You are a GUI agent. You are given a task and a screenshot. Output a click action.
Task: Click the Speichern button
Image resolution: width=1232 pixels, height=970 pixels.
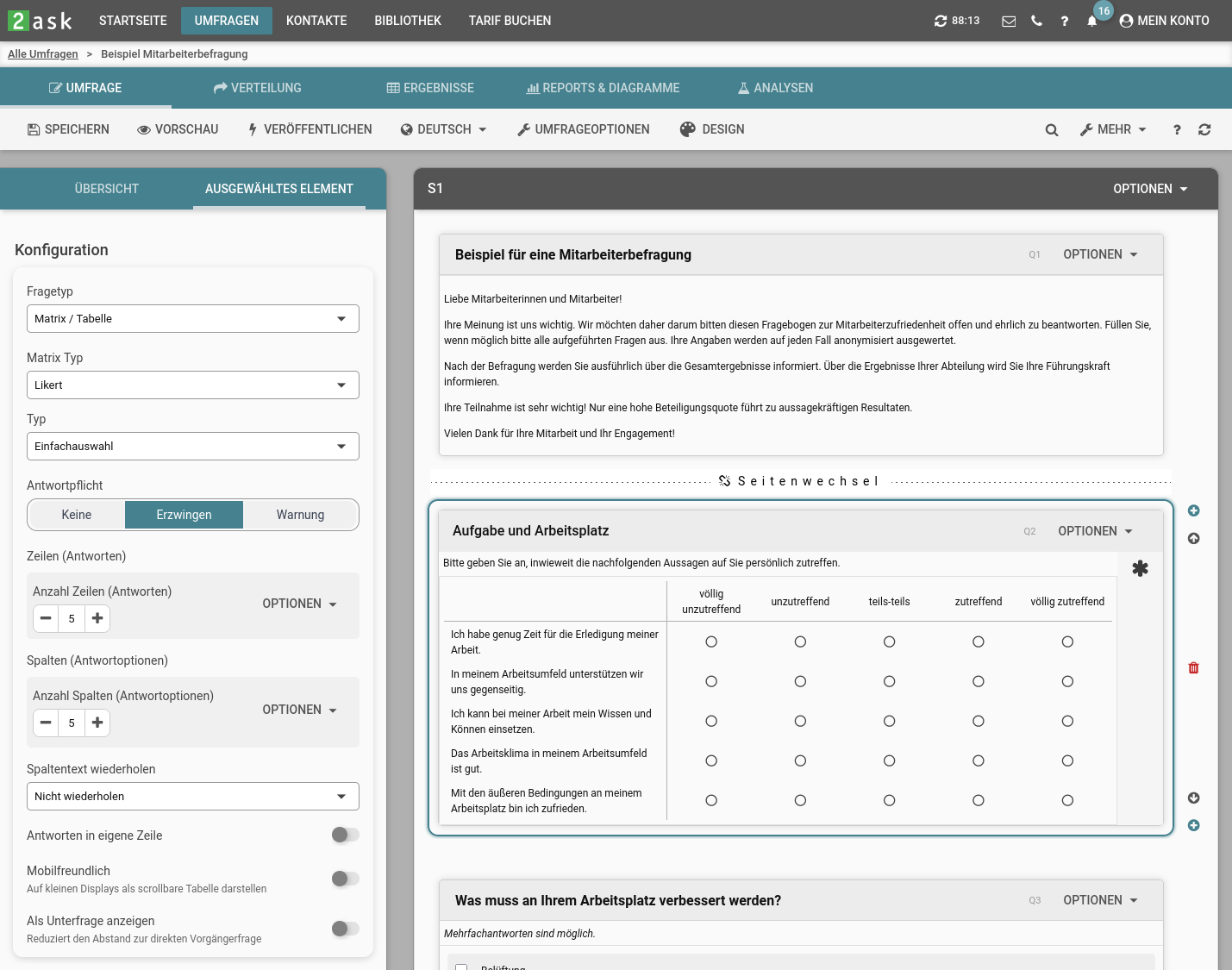(69, 129)
